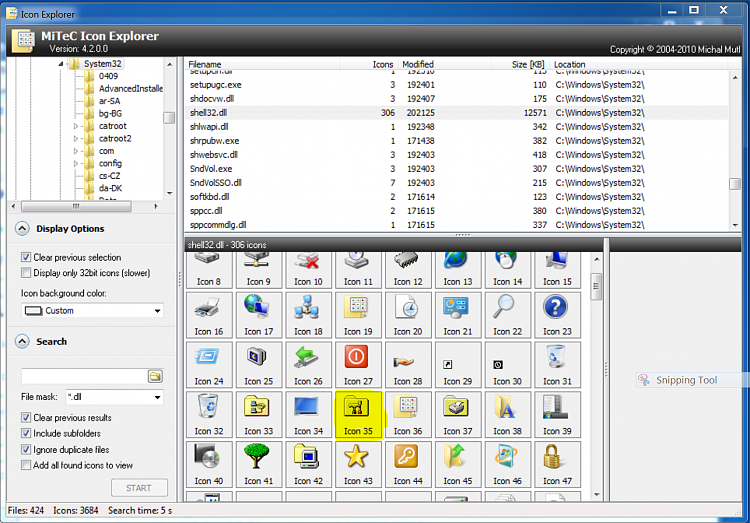Viewport: 750px width, 523px height.
Task: Toggle Clear previous selection checkbox
Action: click(x=26, y=257)
